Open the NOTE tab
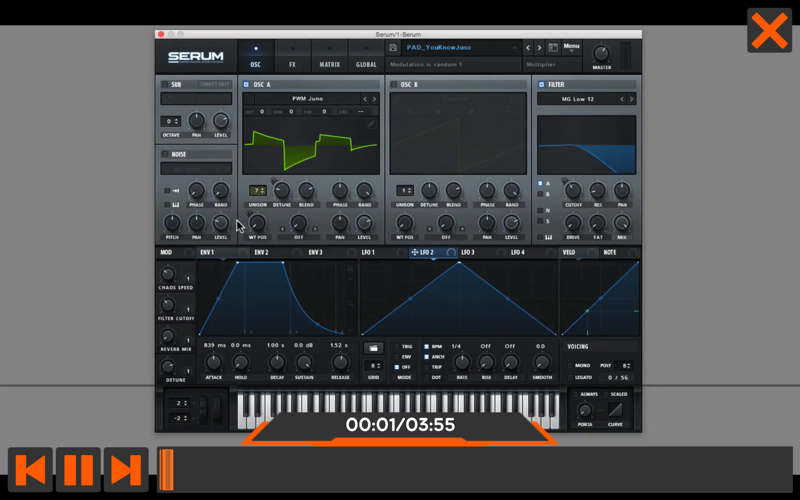This screenshot has height=500, width=800. point(620,253)
